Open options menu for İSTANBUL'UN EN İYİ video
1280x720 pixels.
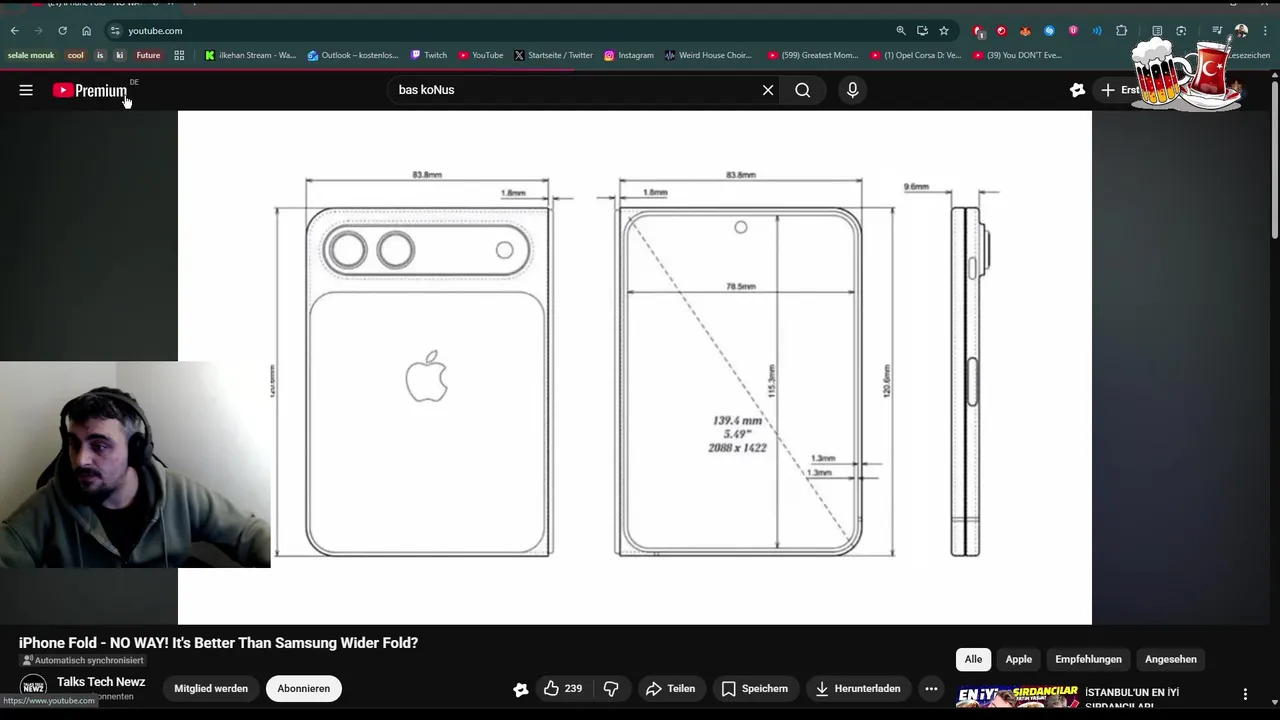tap(1245, 694)
